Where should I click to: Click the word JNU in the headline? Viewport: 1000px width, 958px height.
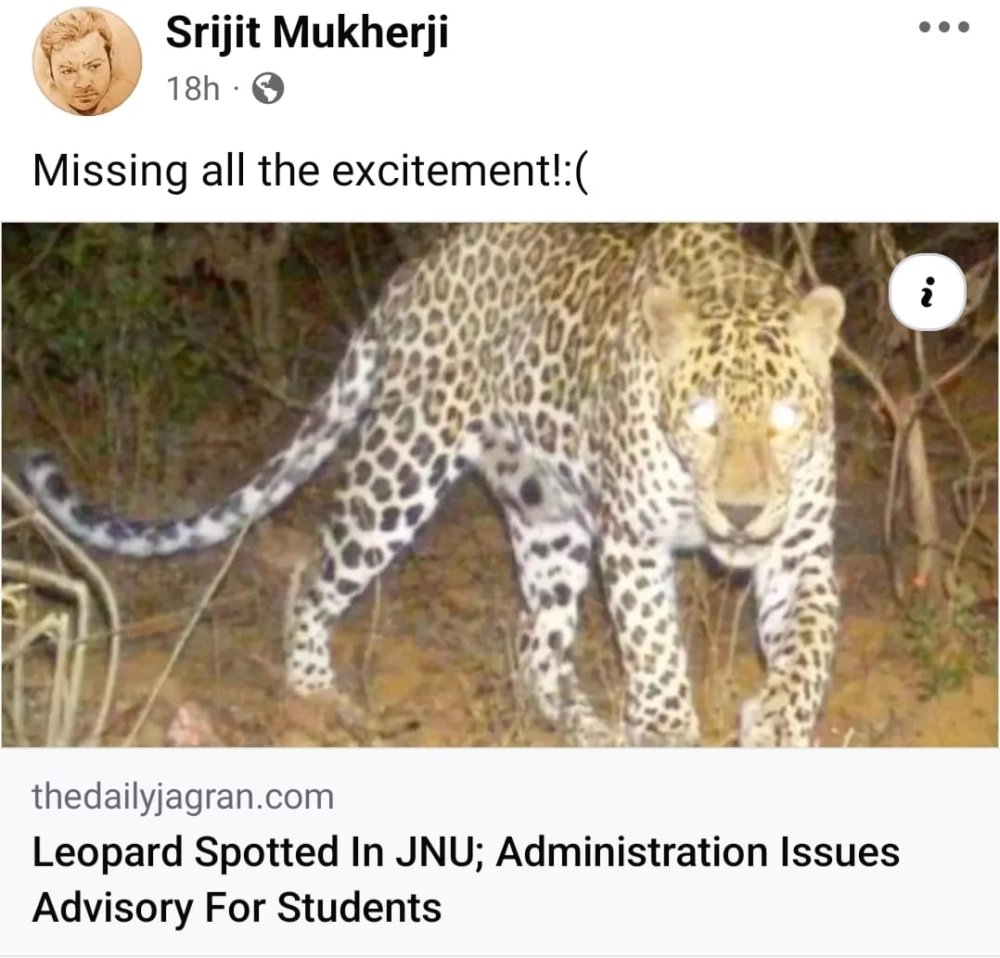(419, 853)
